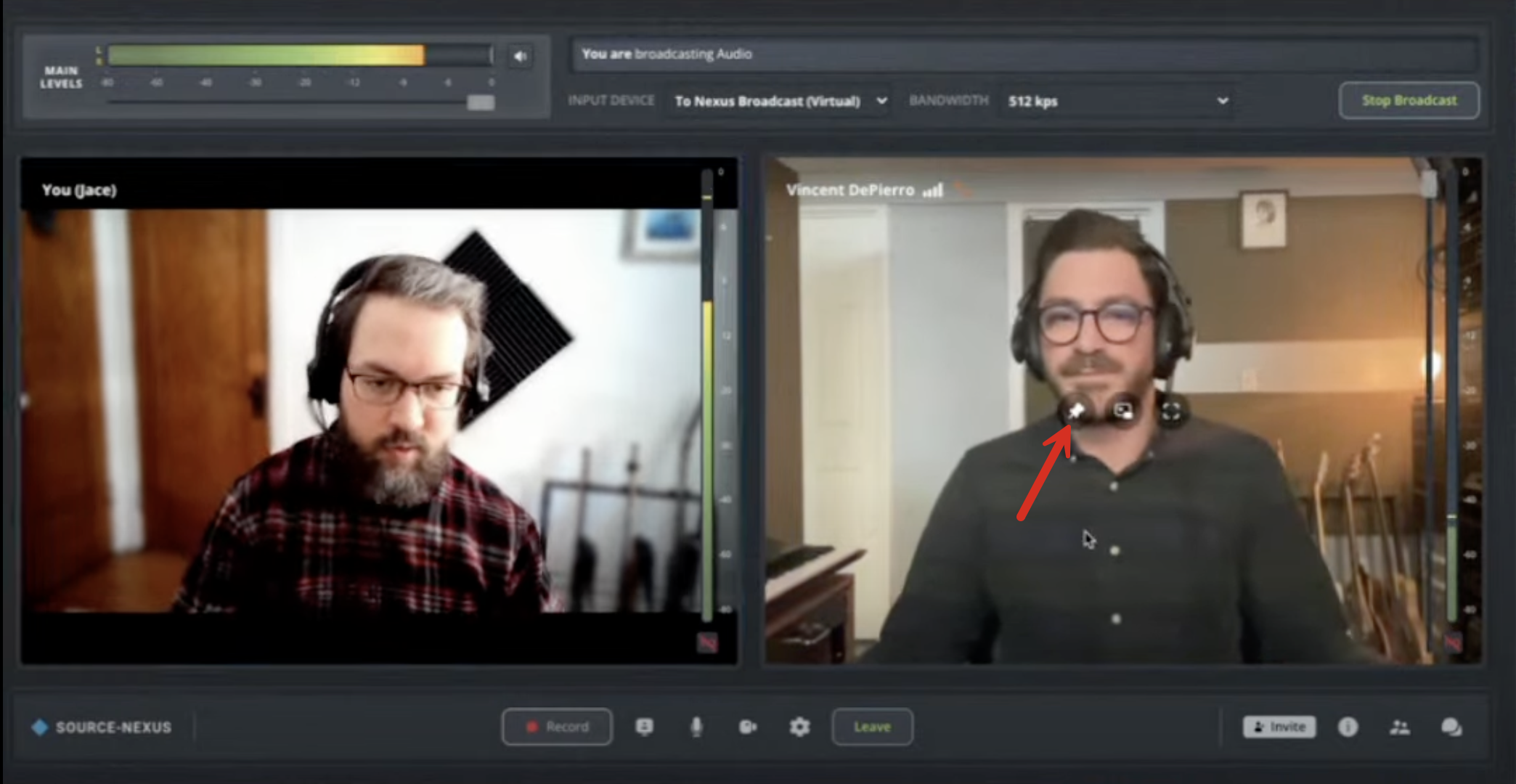This screenshot has width=1516, height=784.
Task: Click the Stop Broadcast button
Action: click(1409, 100)
